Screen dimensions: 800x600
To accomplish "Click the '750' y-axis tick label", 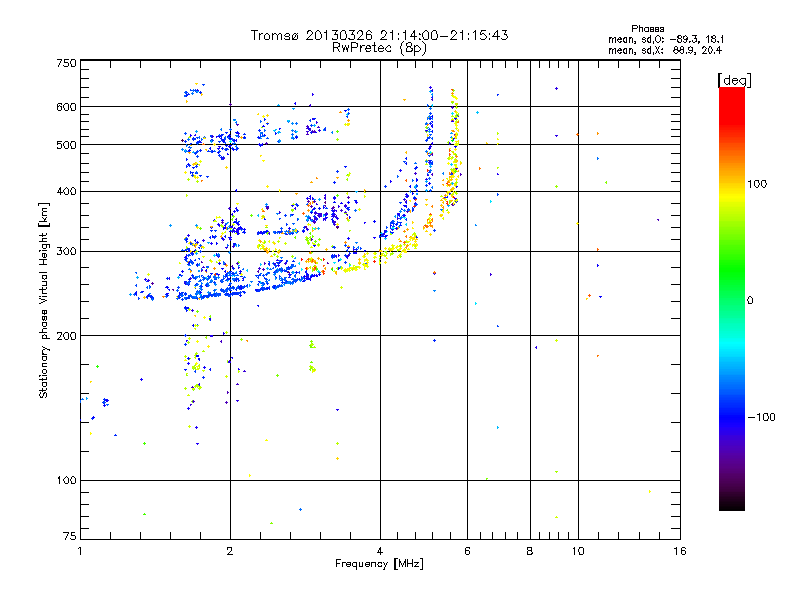I will [66, 63].
